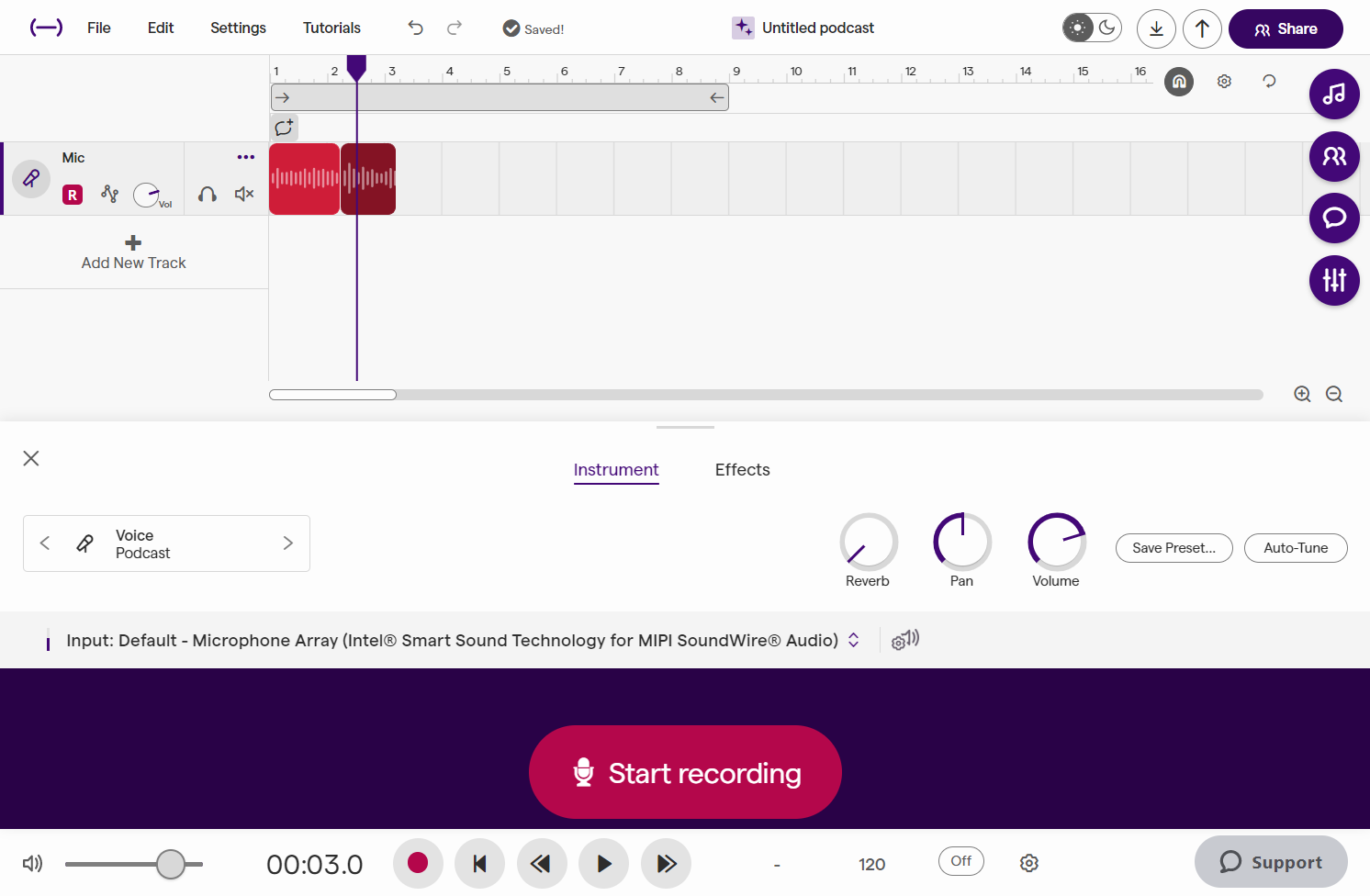This screenshot has width=1370, height=896.
Task: Toggle cycle loop mode icon
Action: (x=1269, y=82)
